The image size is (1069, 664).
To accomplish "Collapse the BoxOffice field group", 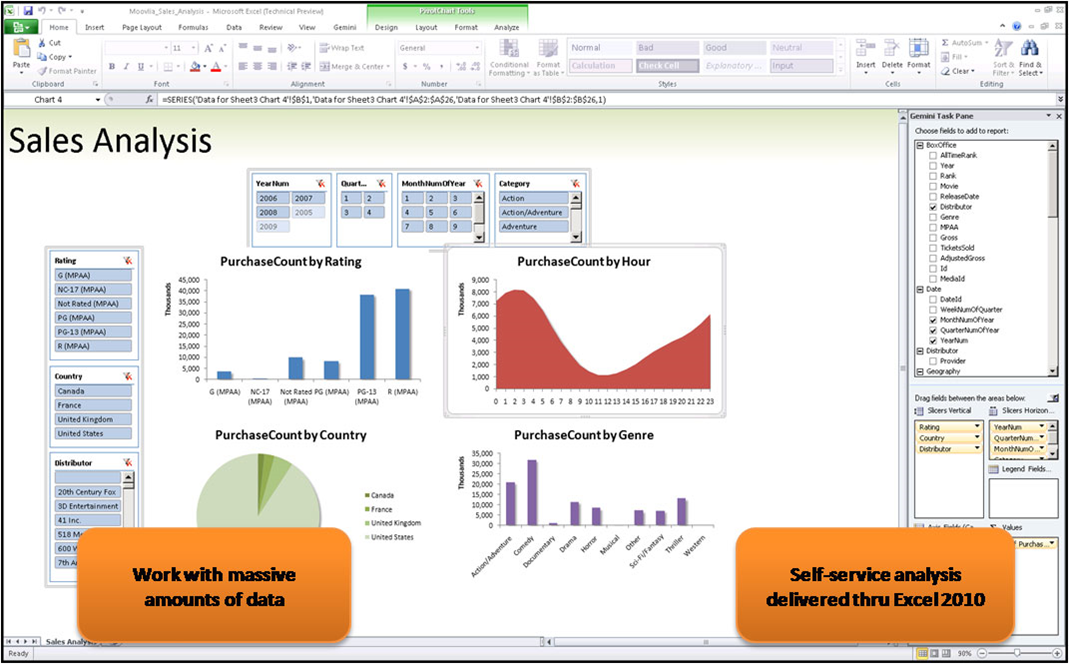I will [923, 145].
